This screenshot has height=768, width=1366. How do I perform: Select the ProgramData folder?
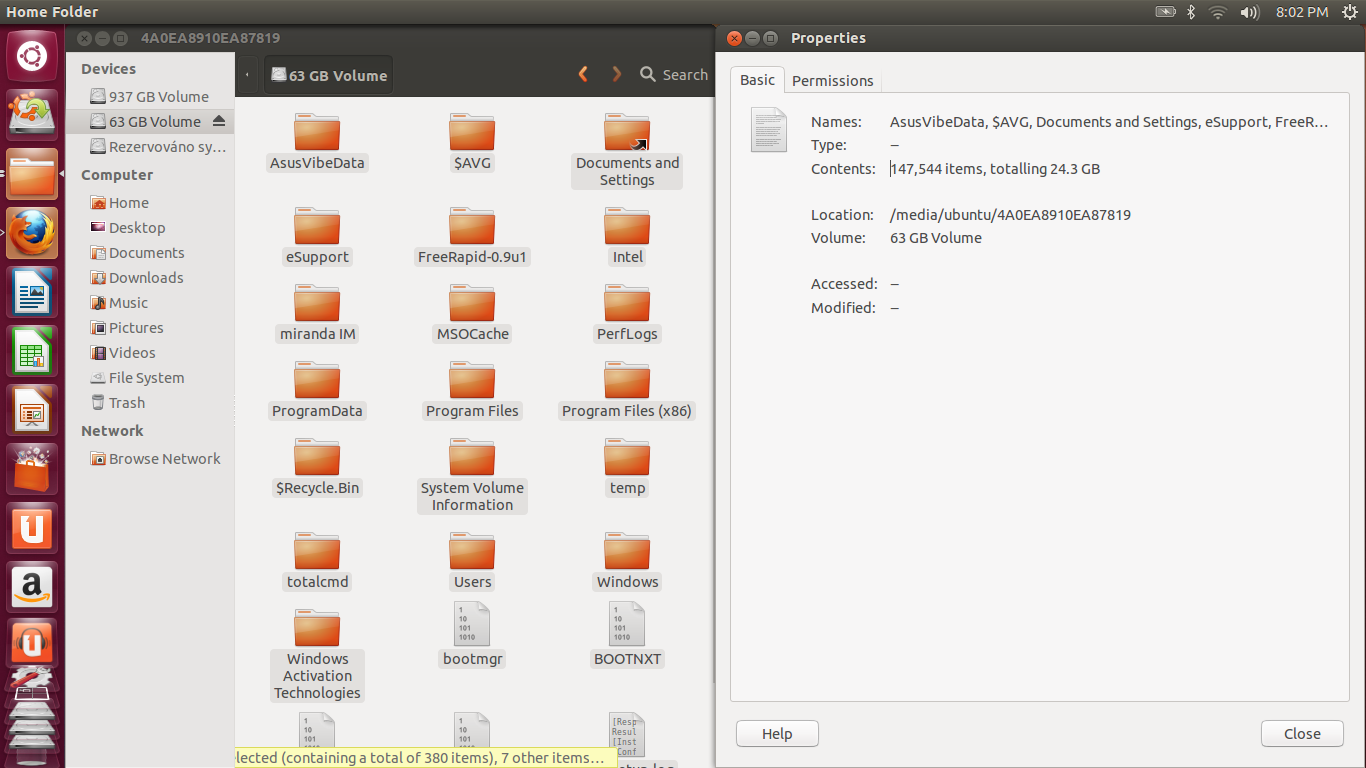pos(317,391)
